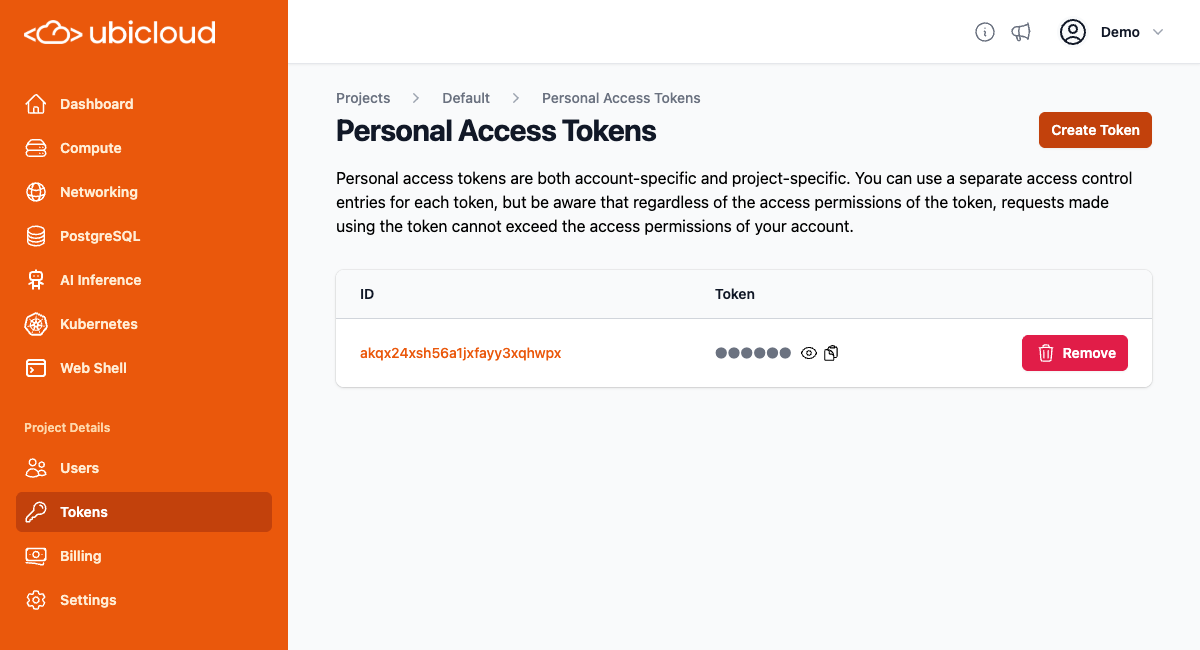
Task: Select Tokens in Project Details
Action: point(85,512)
